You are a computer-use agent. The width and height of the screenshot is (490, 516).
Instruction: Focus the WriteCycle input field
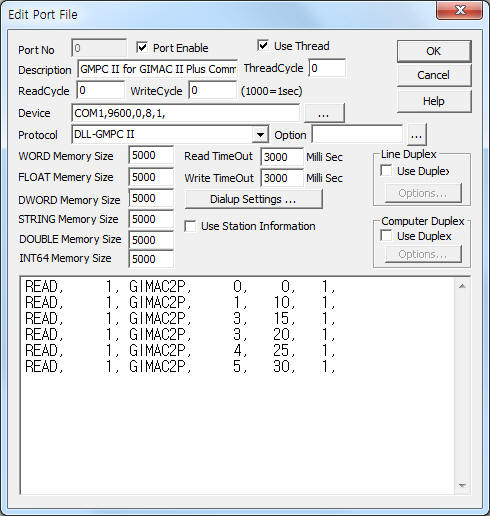212,90
